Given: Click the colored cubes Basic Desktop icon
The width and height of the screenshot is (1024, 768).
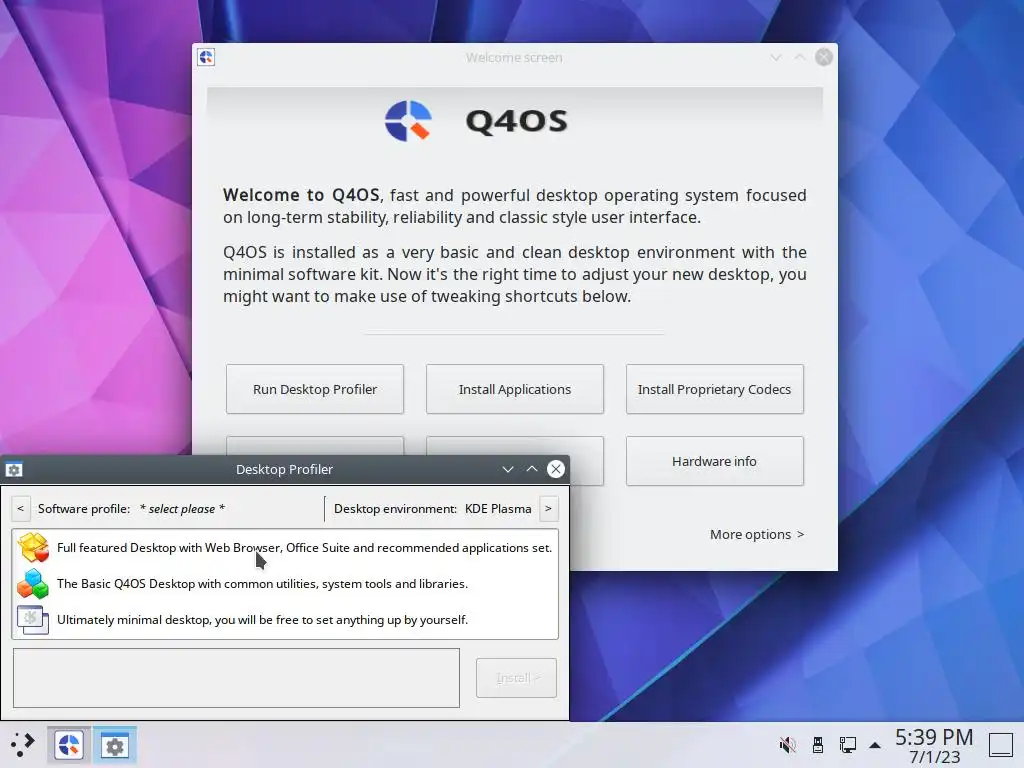Looking at the screenshot, I should pos(33,583).
